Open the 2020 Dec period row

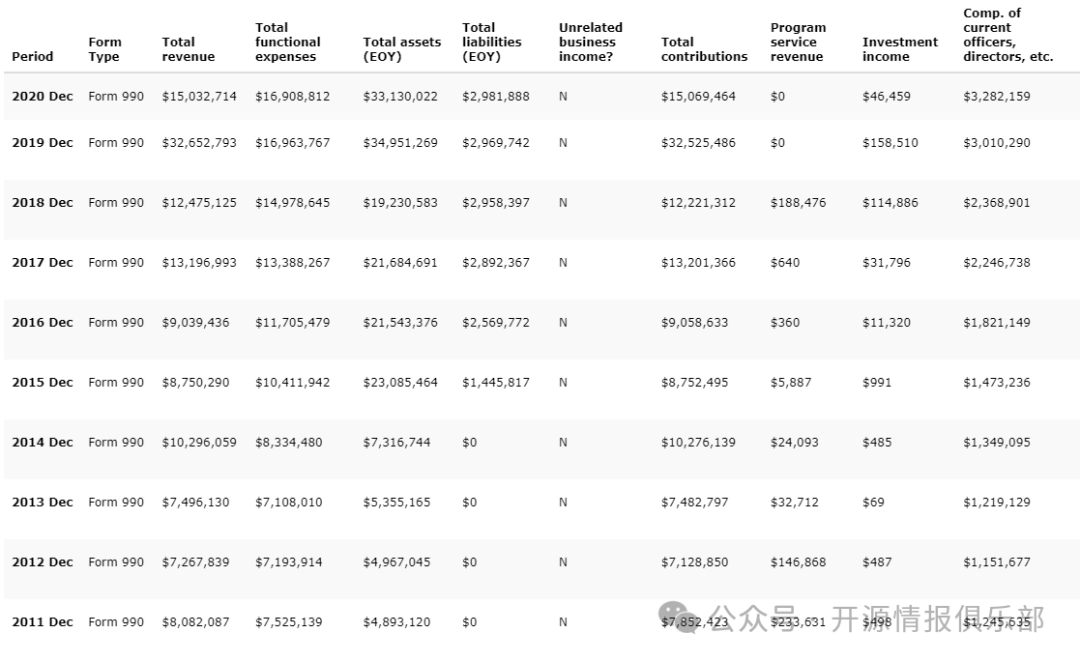[42, 97]
